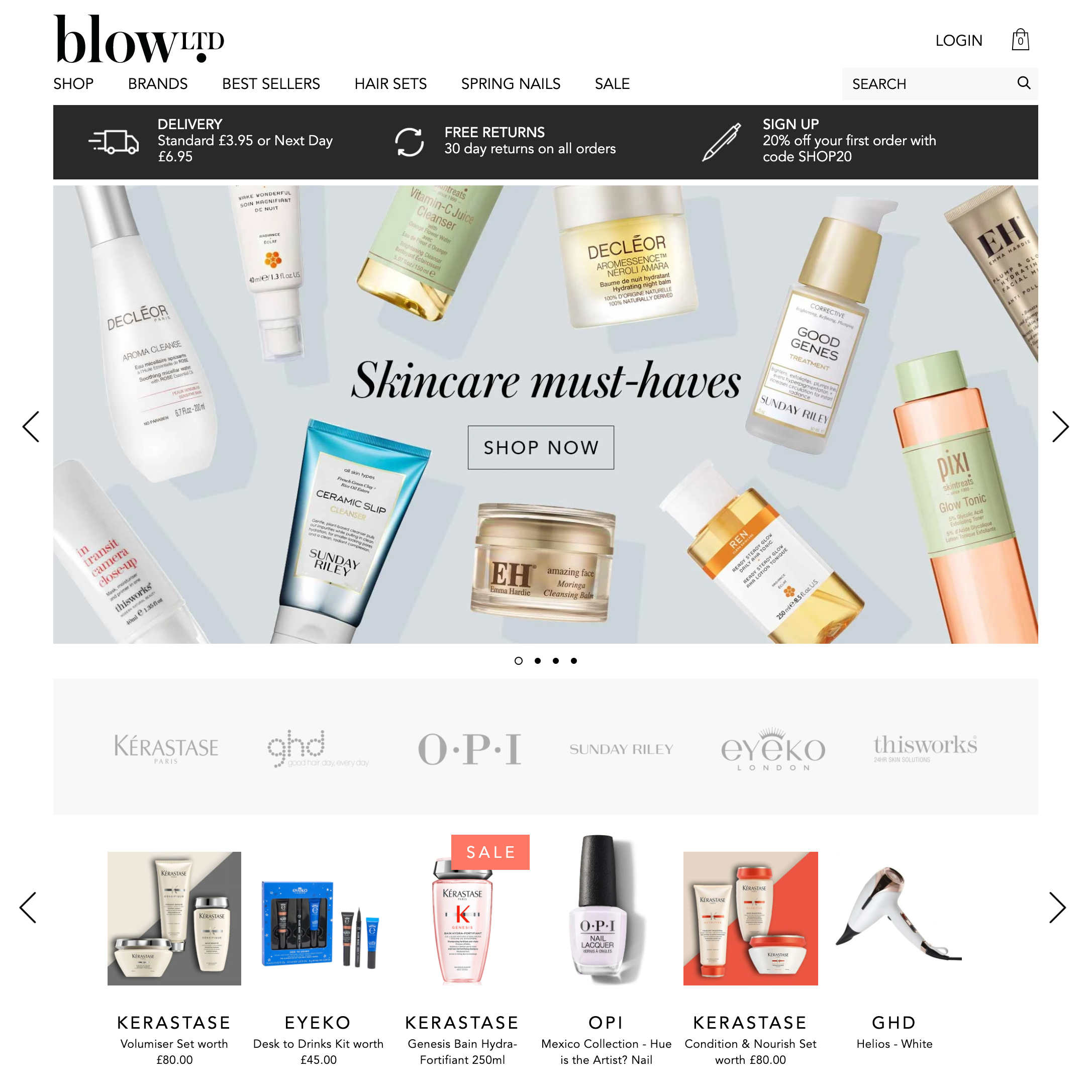1092x1092 pixels.
Task: Click the fourth carousel dot indicator
Action: 575,659
